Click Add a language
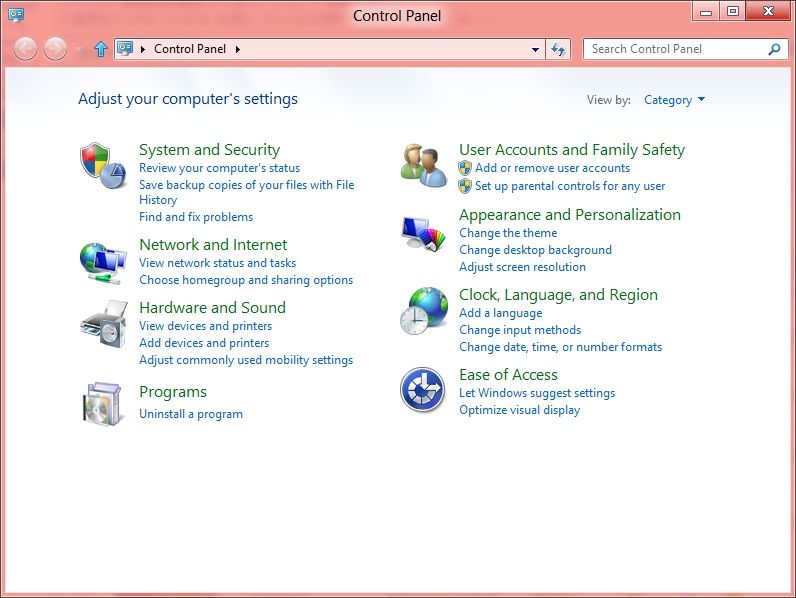The height and width of the screenshot is (598, 796). [x=501, y=313]
